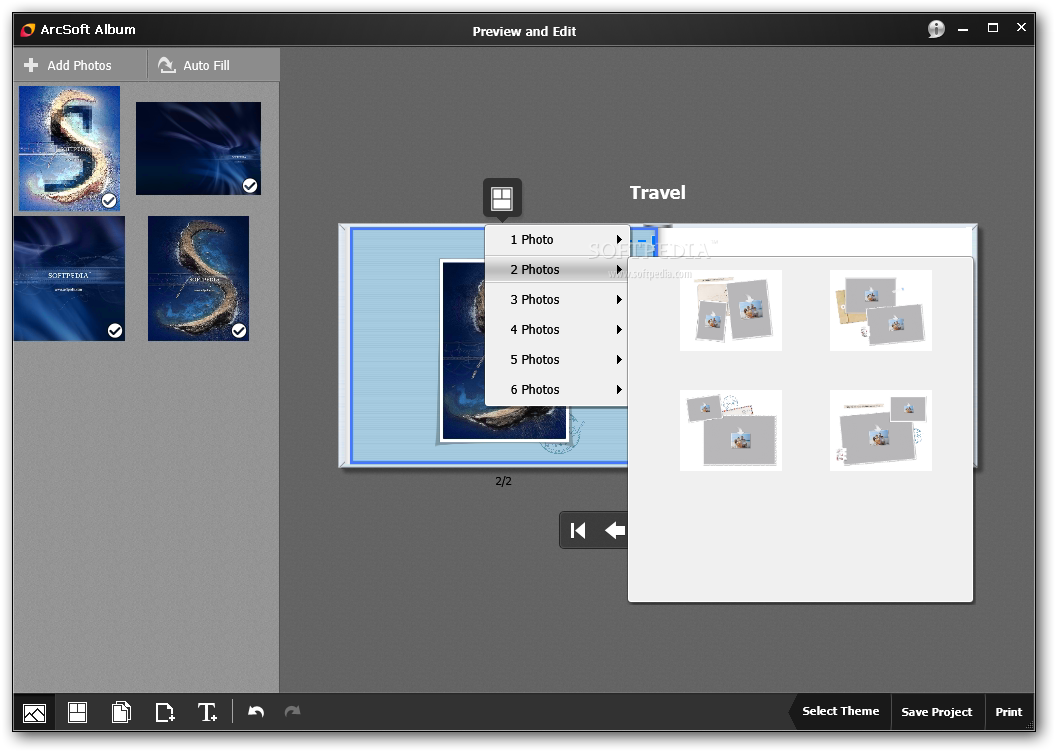Open the info icon in title bar
Viewport: 1056px width, 752px height.
pos(936,28)
